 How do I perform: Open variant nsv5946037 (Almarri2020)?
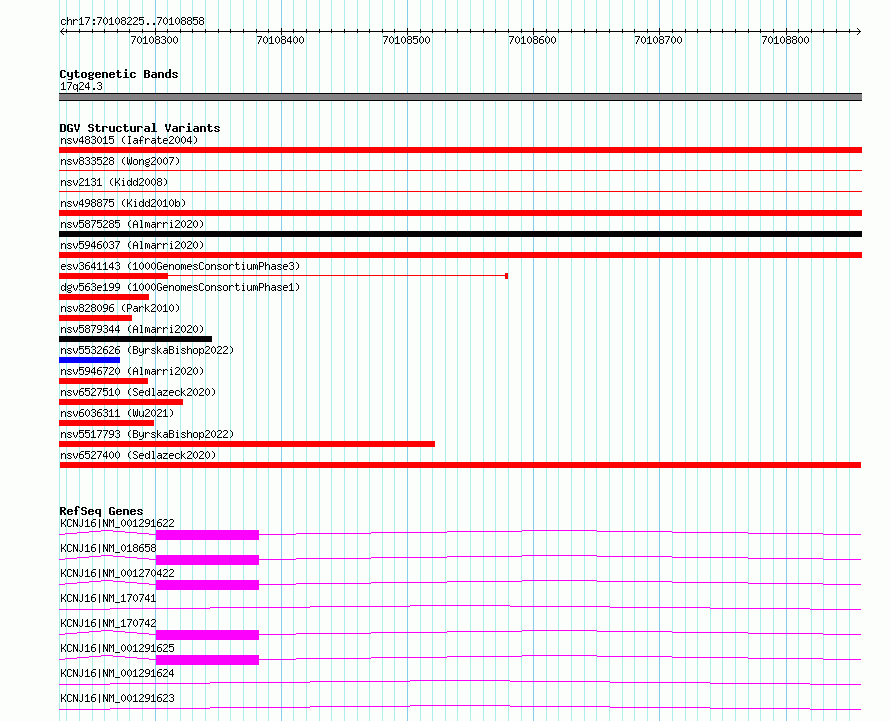point(132,245)
